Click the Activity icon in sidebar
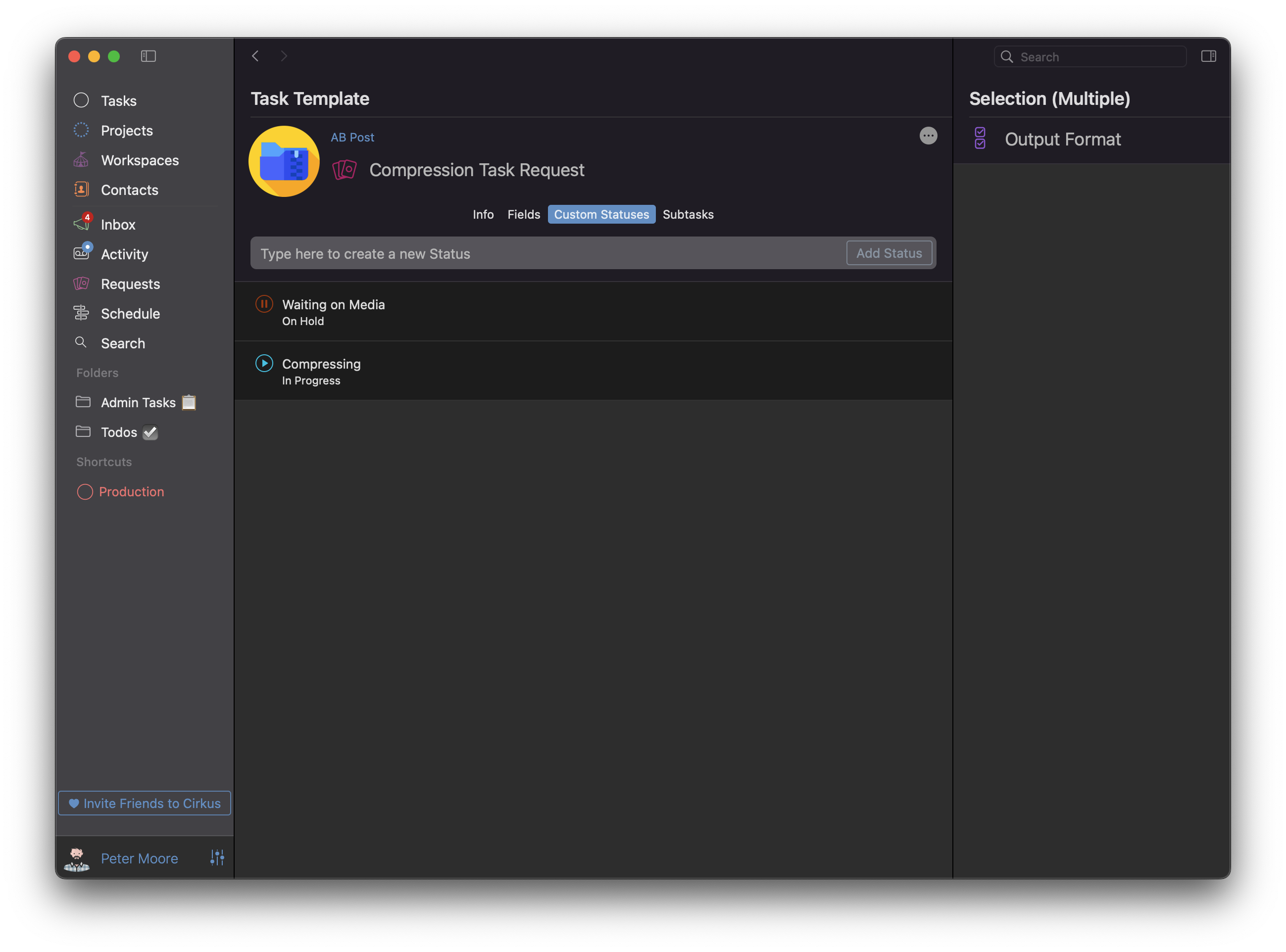1286x952 pixels. (82, 253)
